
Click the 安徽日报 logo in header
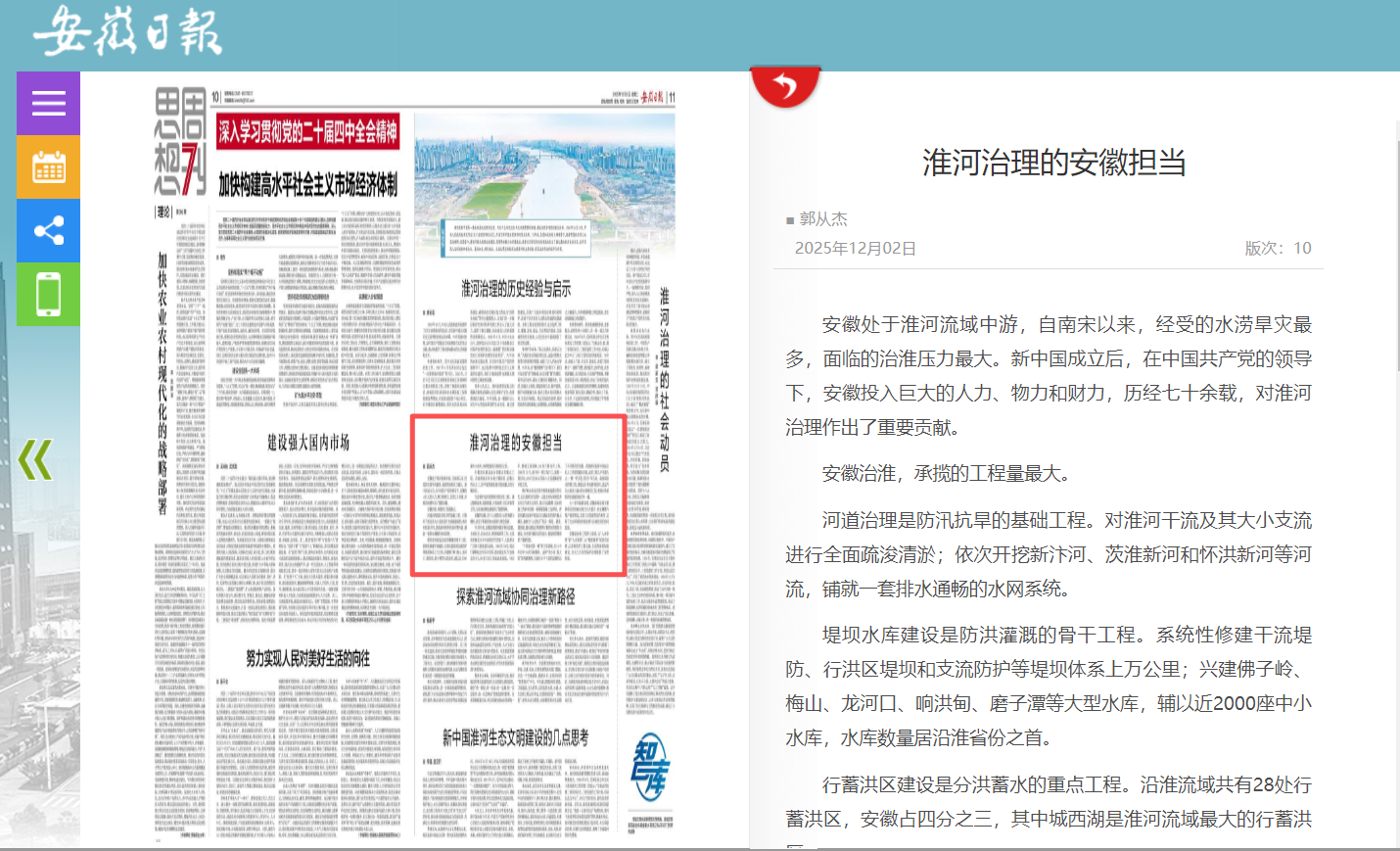coord(127,32)
